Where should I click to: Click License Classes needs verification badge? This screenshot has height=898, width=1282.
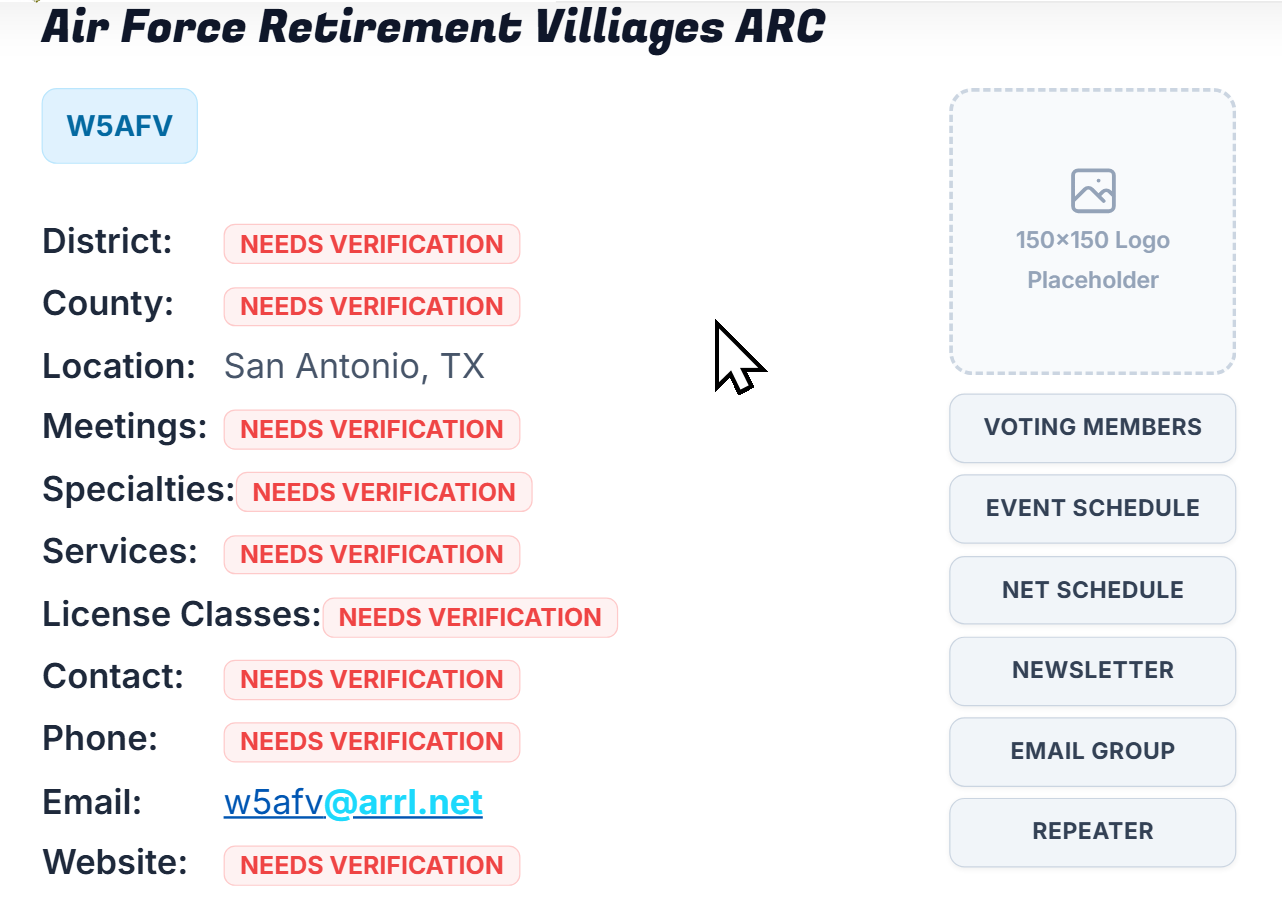click(470, 617)
